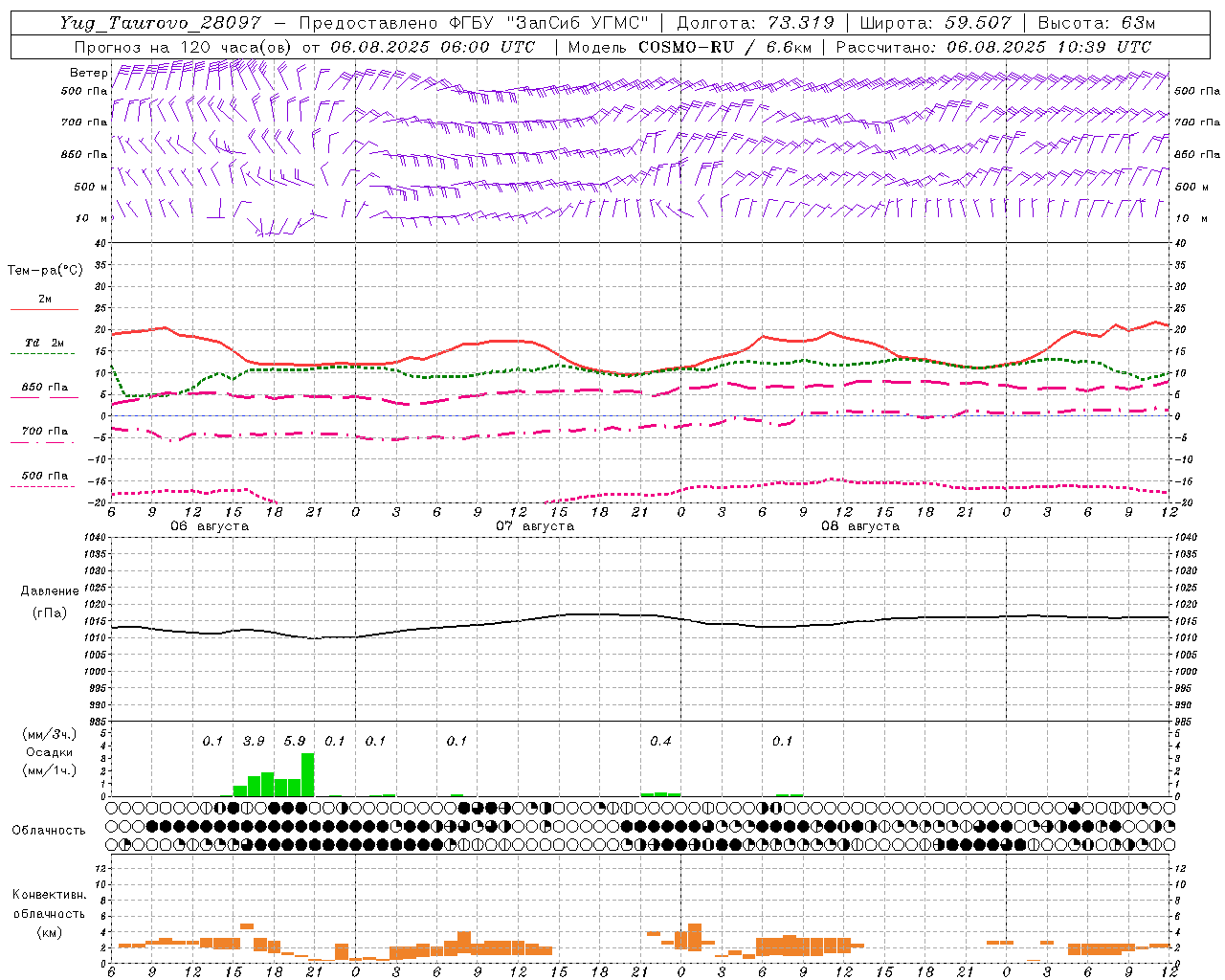Click the 06 августа date label

(x=210, y=526)
